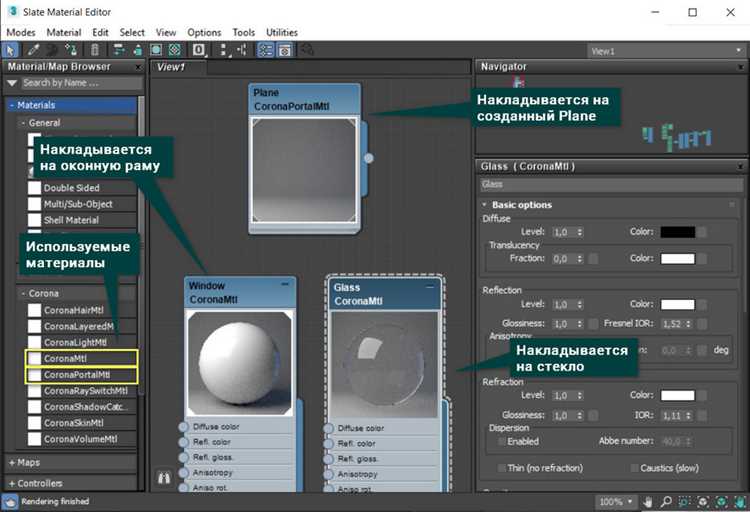Open the View1 dropdown in toolbar

coord(665,51)
